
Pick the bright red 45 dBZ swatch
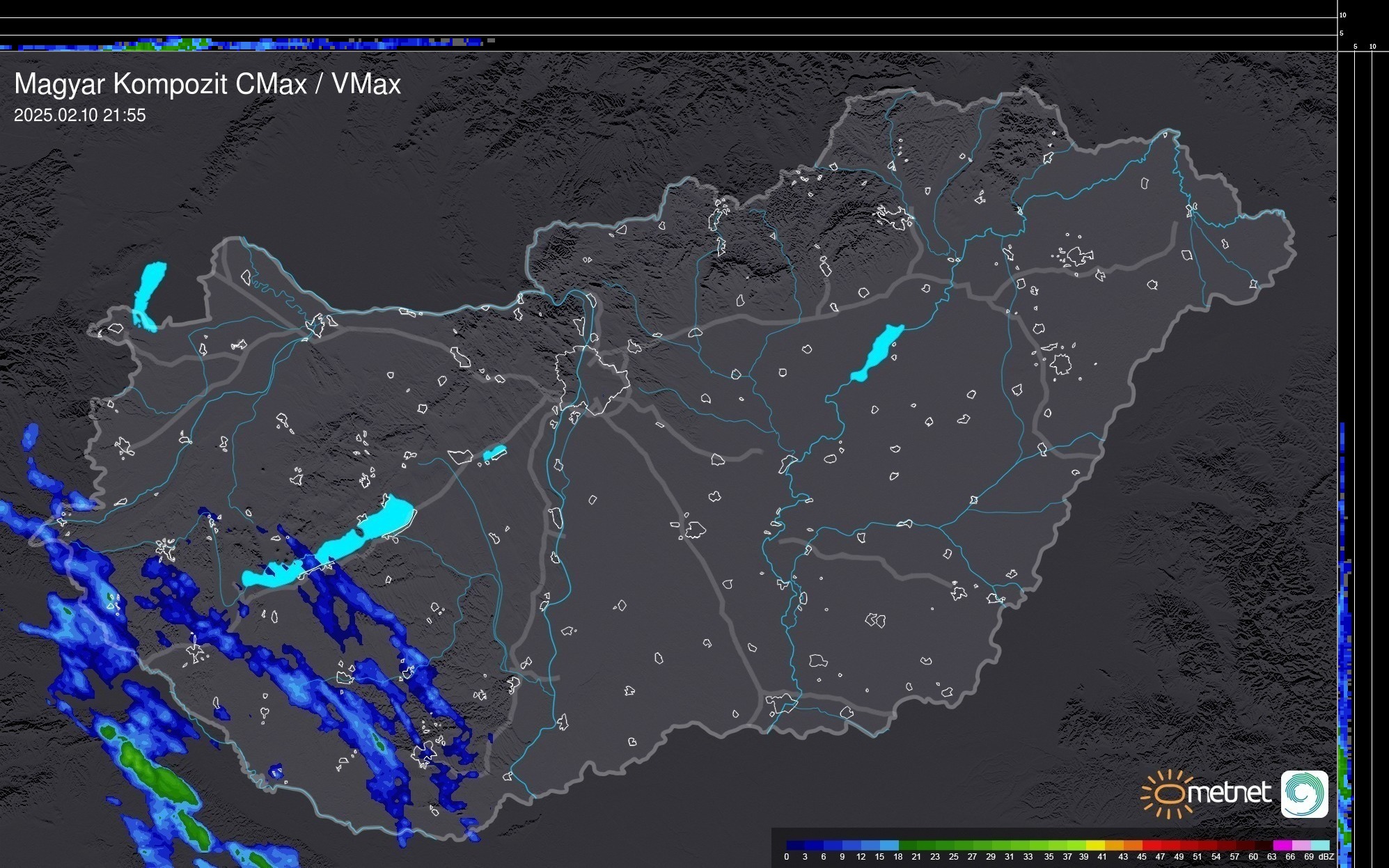click(x=1152, y=845)
